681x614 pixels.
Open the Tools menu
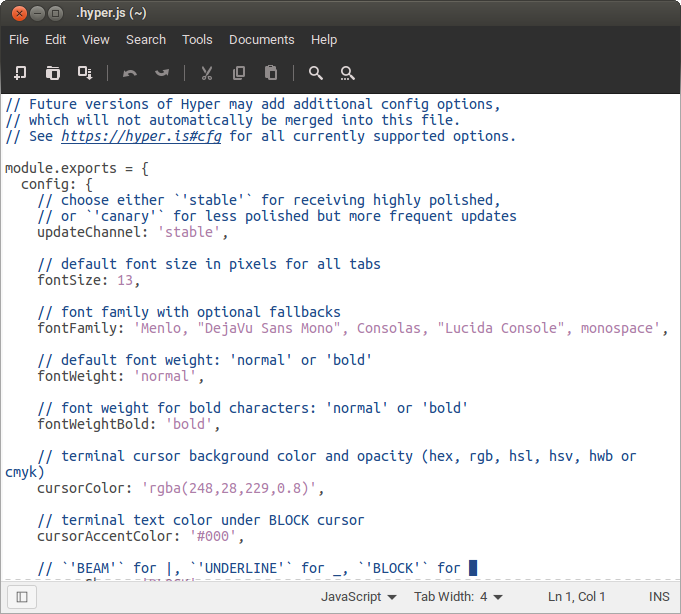(197, 40)
